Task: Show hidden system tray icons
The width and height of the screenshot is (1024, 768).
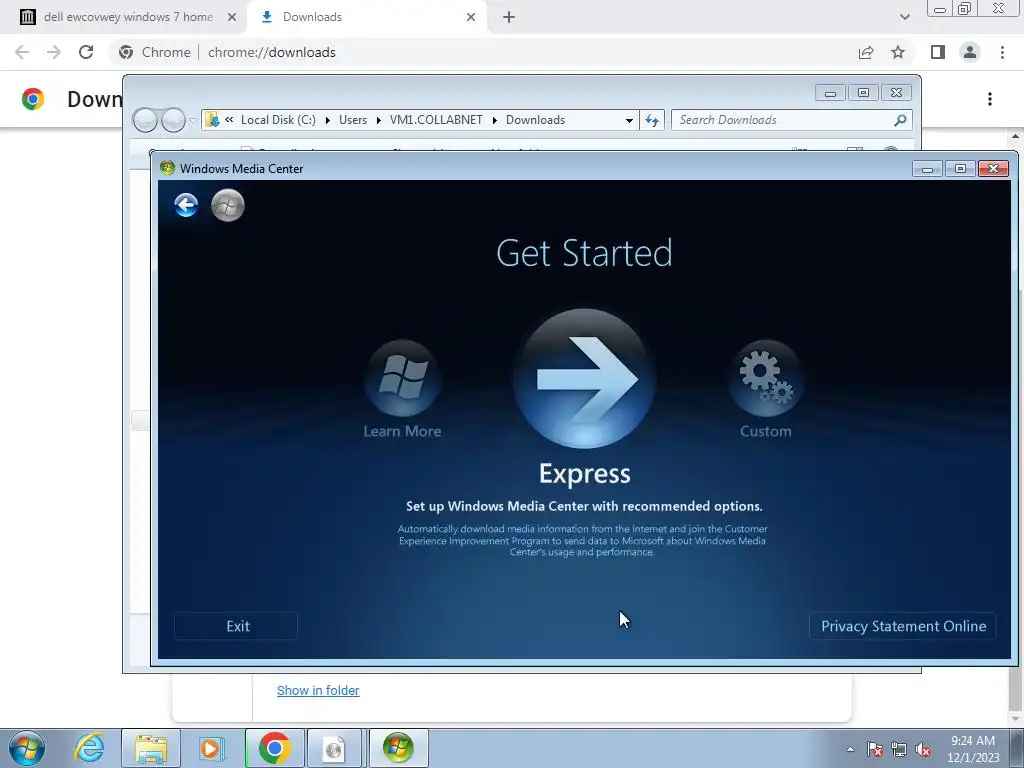Action: pos(850,749)
